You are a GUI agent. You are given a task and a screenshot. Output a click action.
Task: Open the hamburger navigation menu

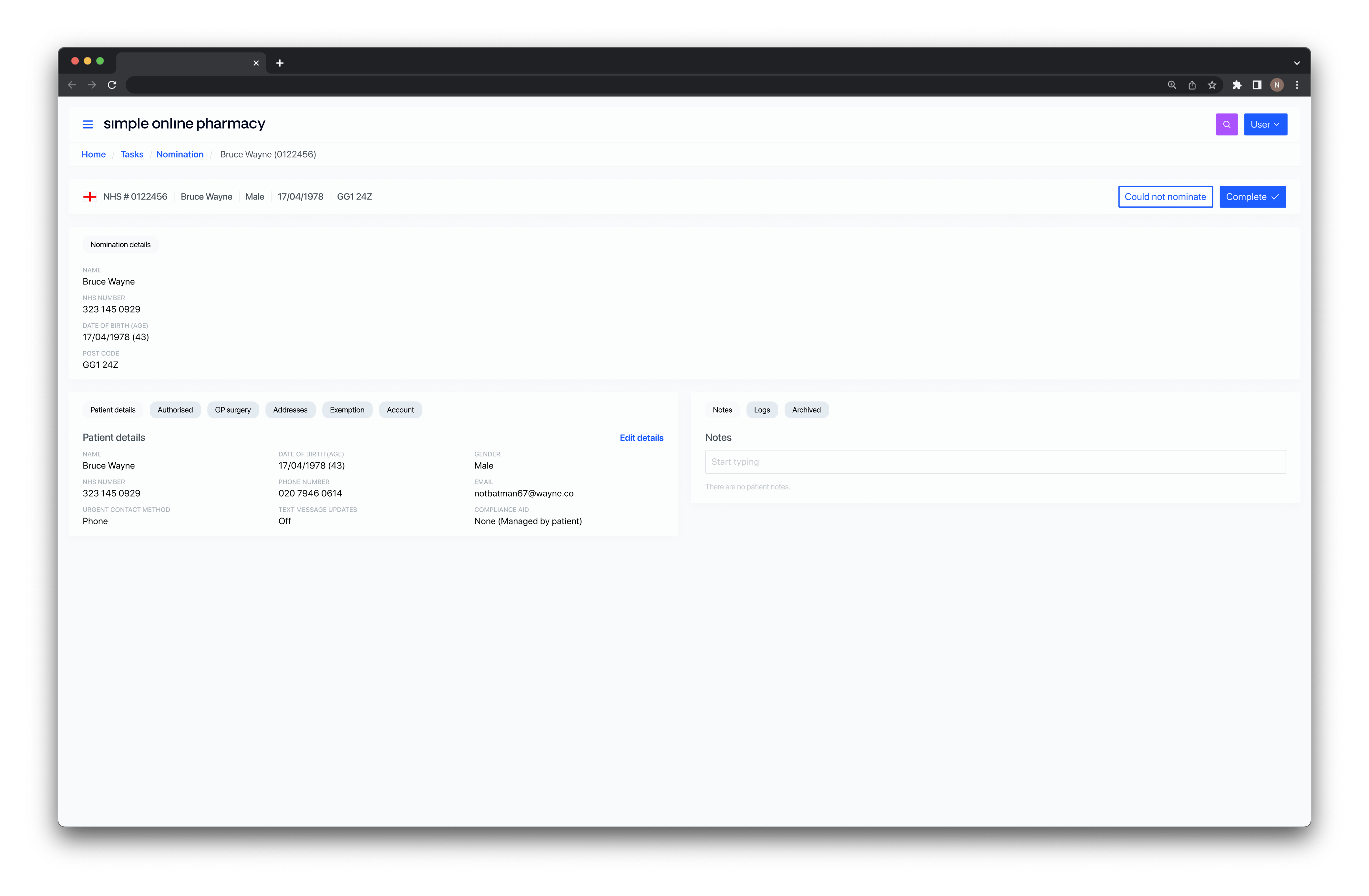(x=87, y=124)
